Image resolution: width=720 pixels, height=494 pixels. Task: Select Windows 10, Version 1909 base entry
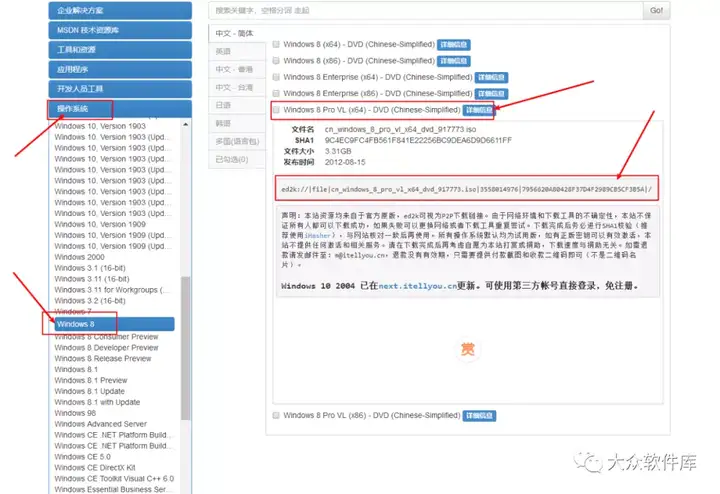(100, 224)
